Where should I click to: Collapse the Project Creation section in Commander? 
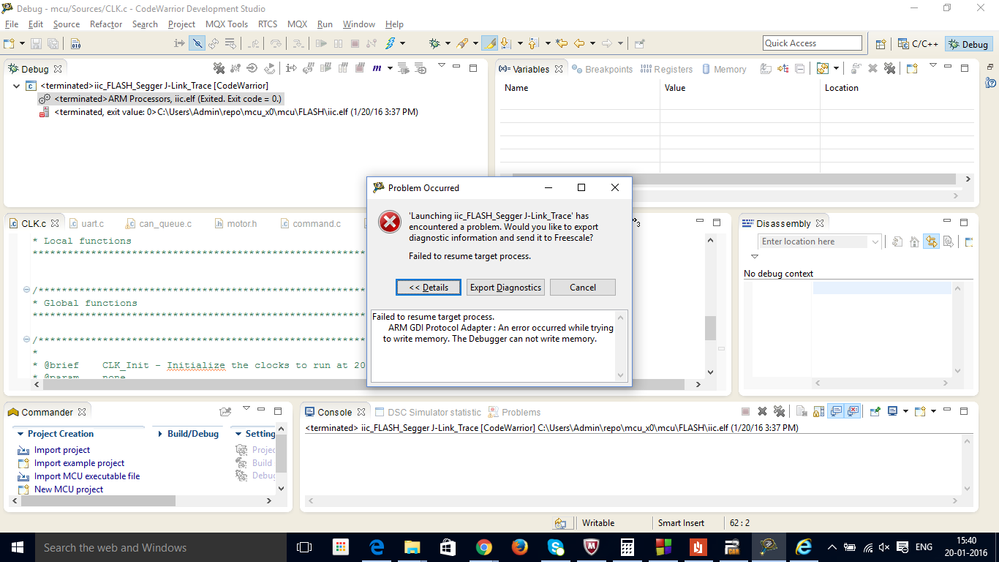(20, 434)
